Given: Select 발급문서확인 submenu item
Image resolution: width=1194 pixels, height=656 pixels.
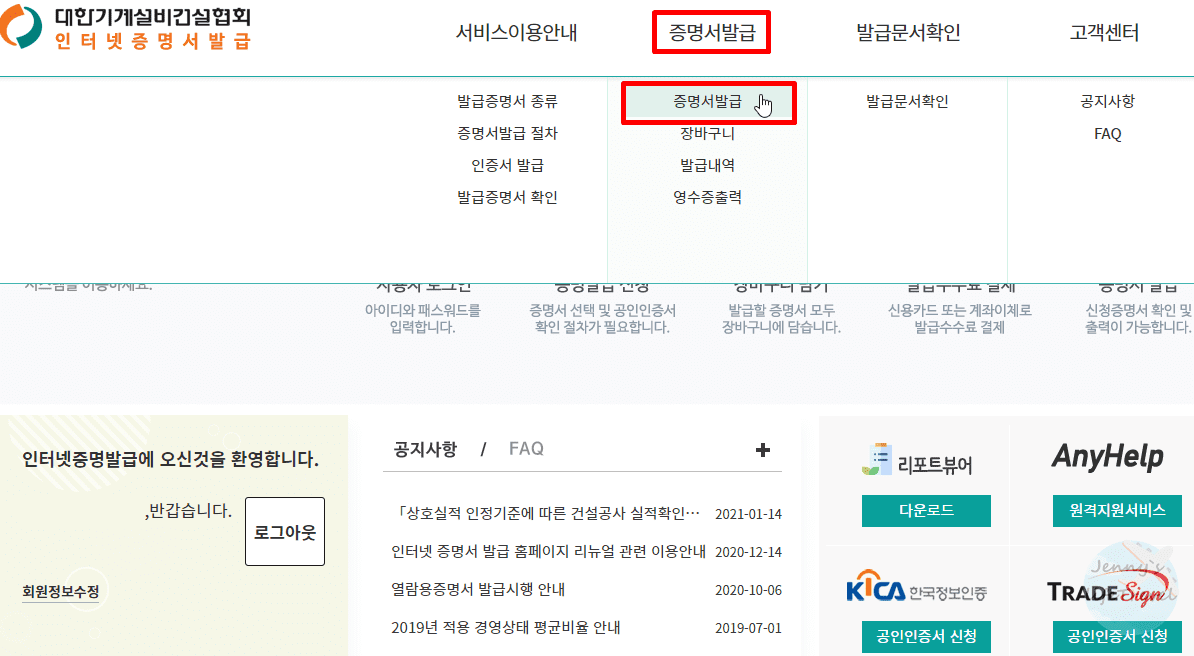Looking at the screenshot, I should point(907,101).
